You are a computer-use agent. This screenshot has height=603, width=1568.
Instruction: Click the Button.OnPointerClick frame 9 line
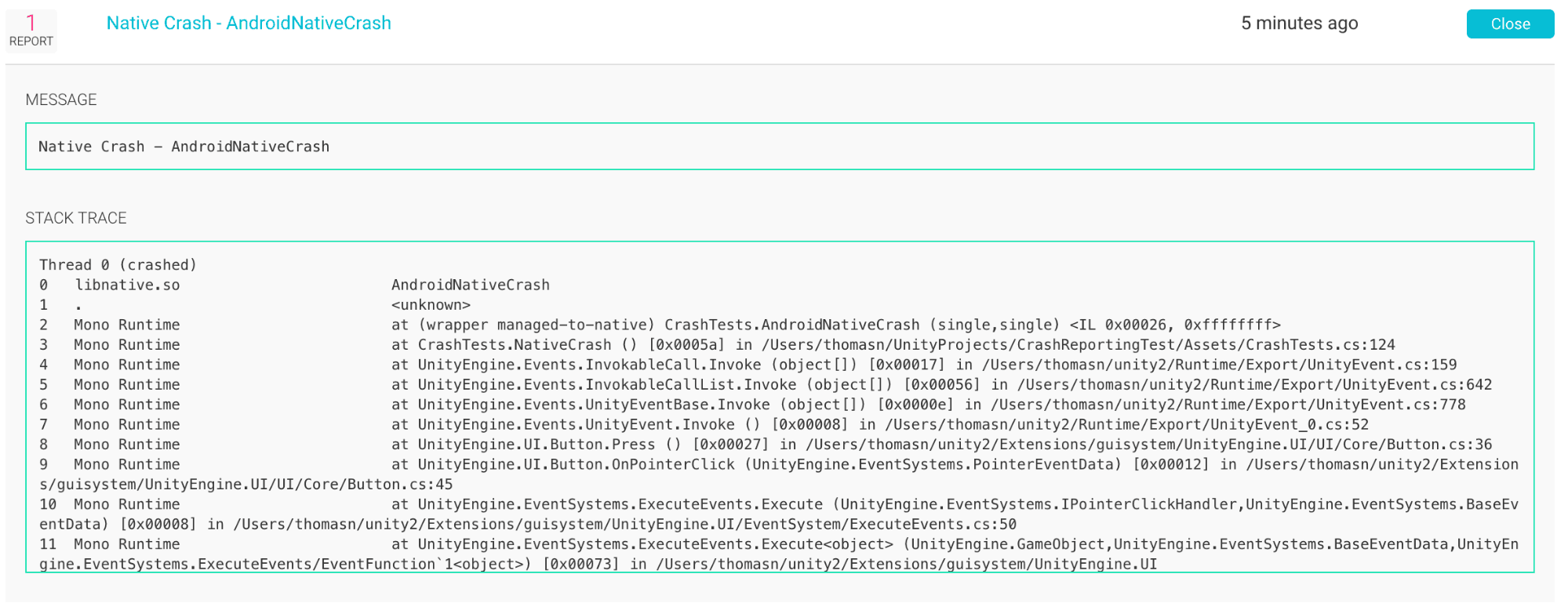coord(780,474)
